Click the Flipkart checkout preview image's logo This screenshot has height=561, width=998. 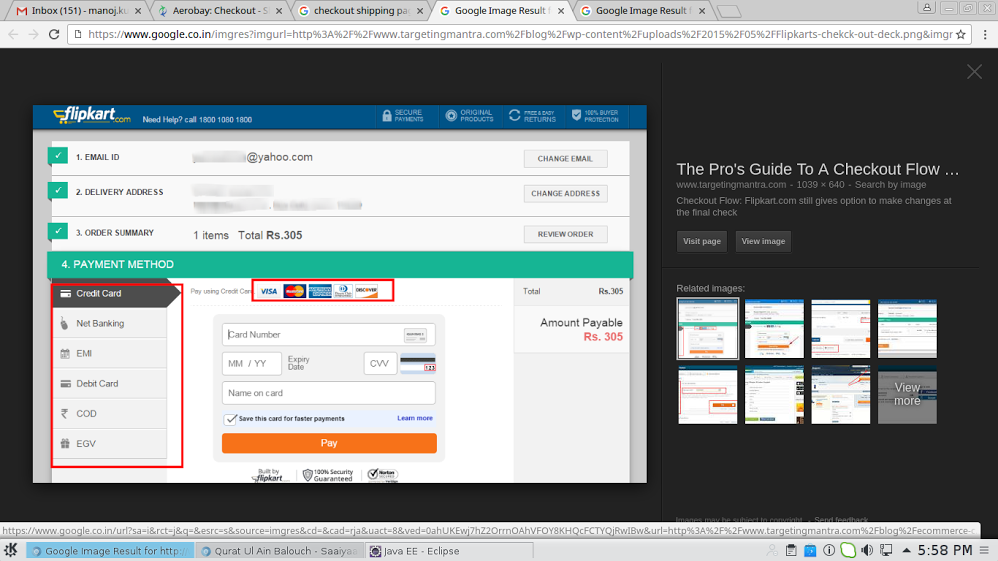[x=92, y=115]
